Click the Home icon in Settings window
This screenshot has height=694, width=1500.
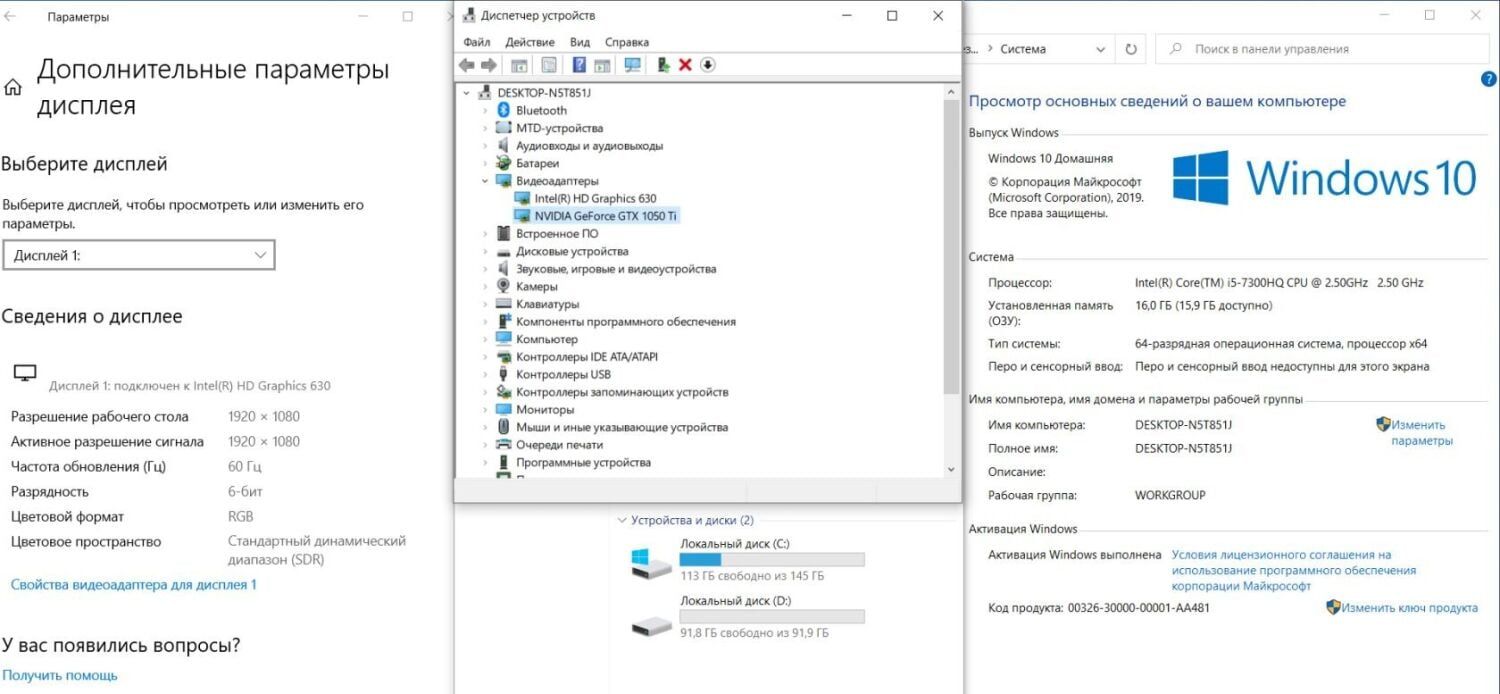pos(13,88)
